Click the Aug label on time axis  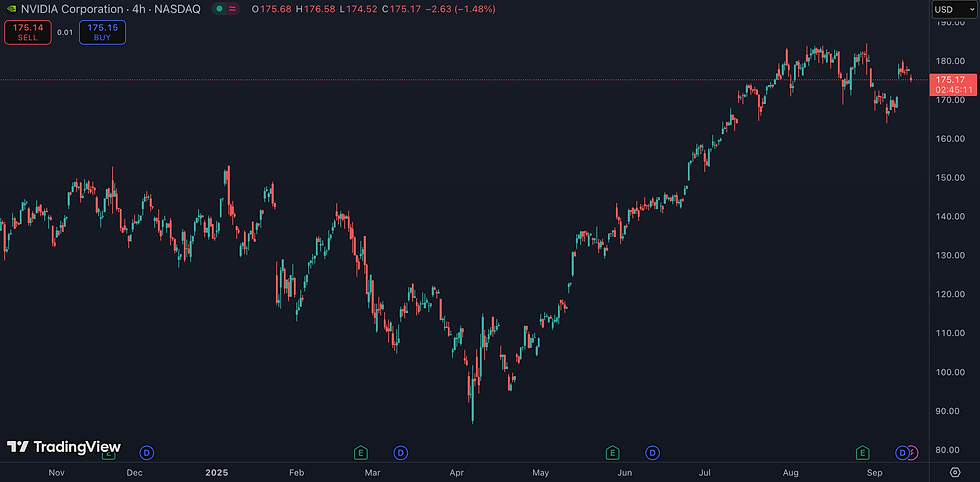pos(791,473)
